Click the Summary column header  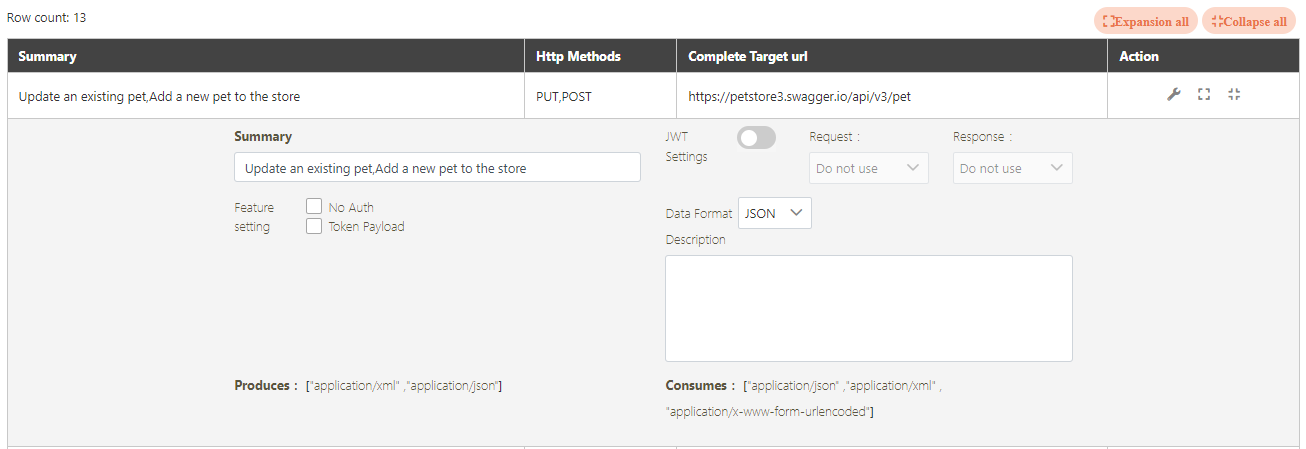pyautogui.click(x=47, y=56)
